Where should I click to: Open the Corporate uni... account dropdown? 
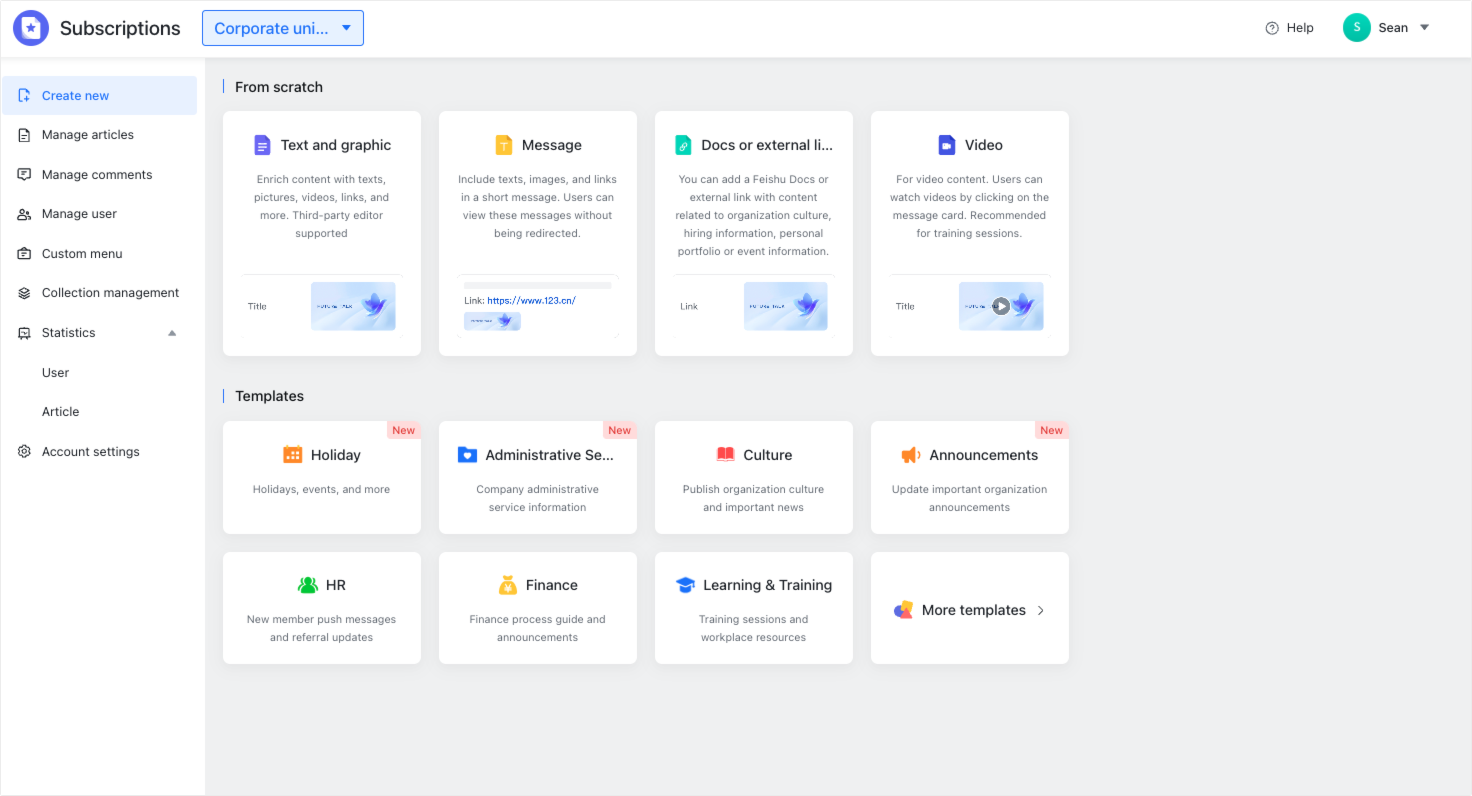(x=283, y=28)
